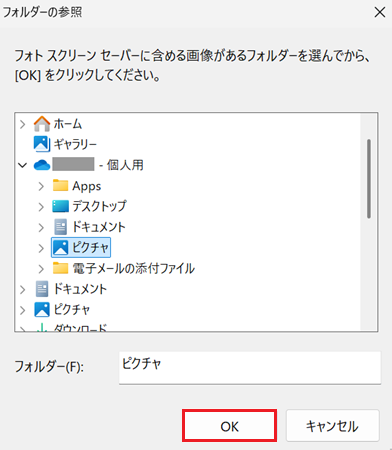The height and width of the screenshot is (450, 392).
Task: Select the Apps folder icon
Action: pos(60,185)
